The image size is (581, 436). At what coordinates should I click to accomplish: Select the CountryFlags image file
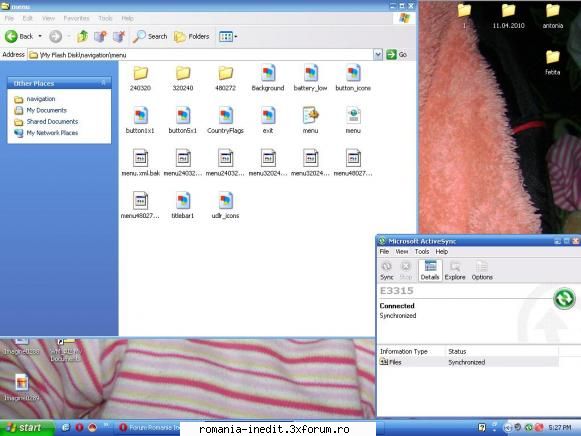point(225,120)
